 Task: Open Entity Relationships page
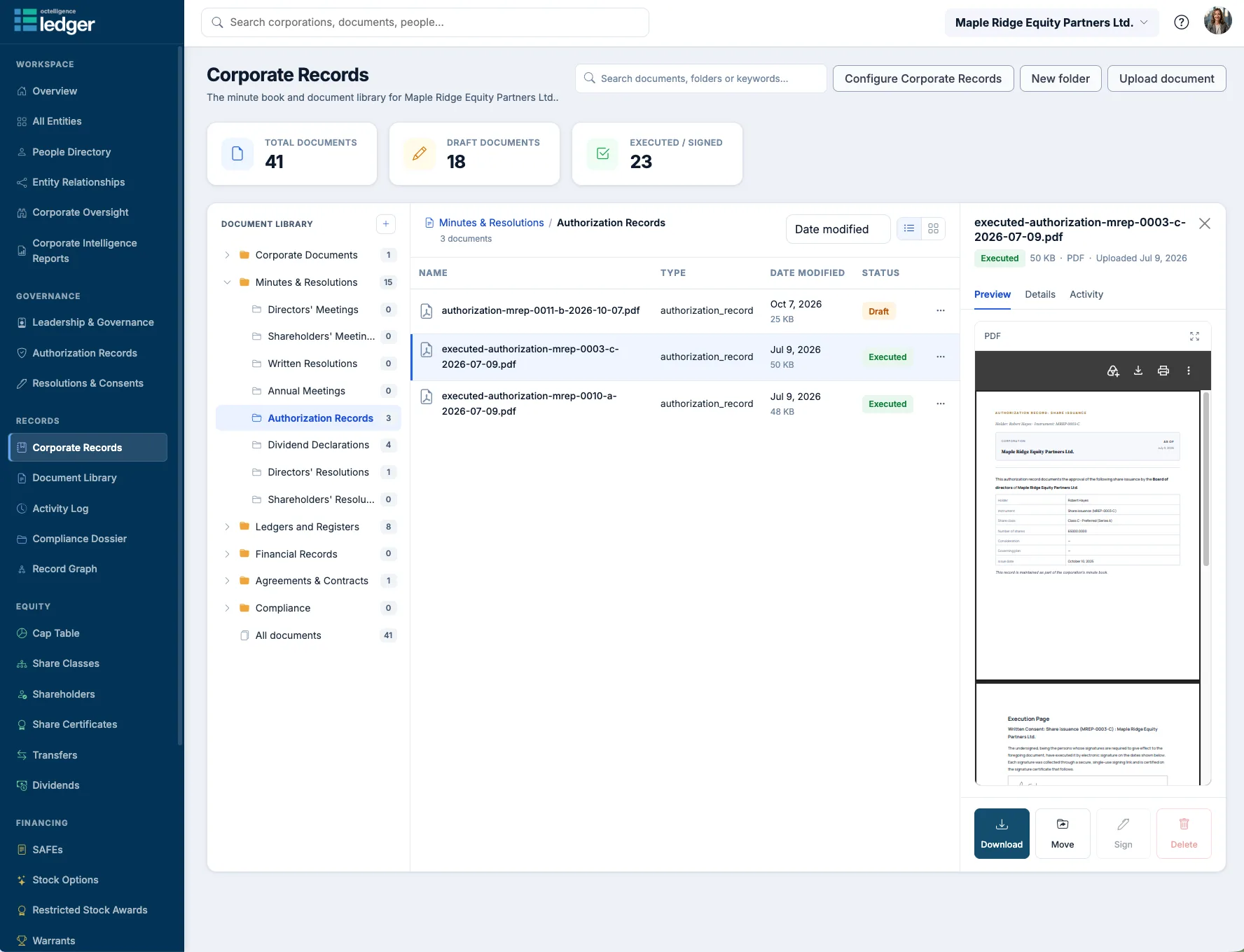click(88, 182)
